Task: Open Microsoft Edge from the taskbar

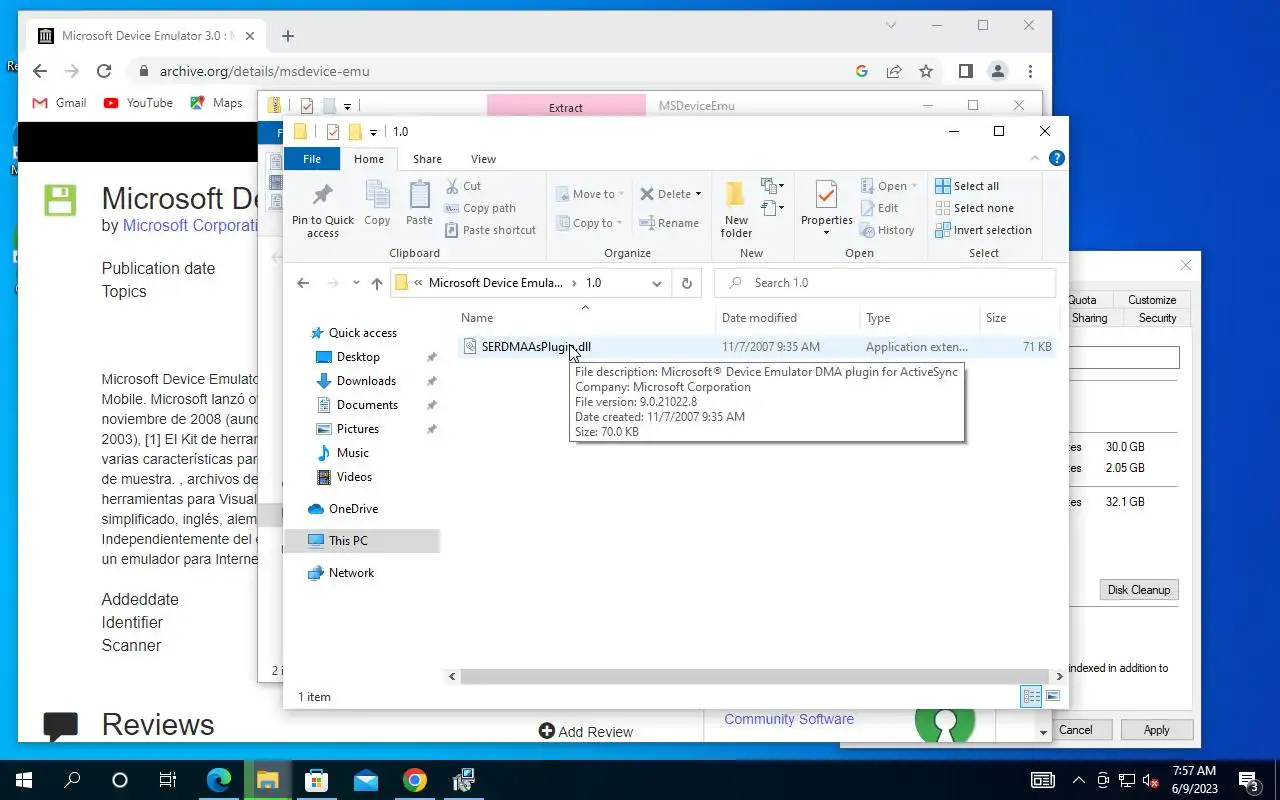Action: pyautogui.click(x=219, y=780)
